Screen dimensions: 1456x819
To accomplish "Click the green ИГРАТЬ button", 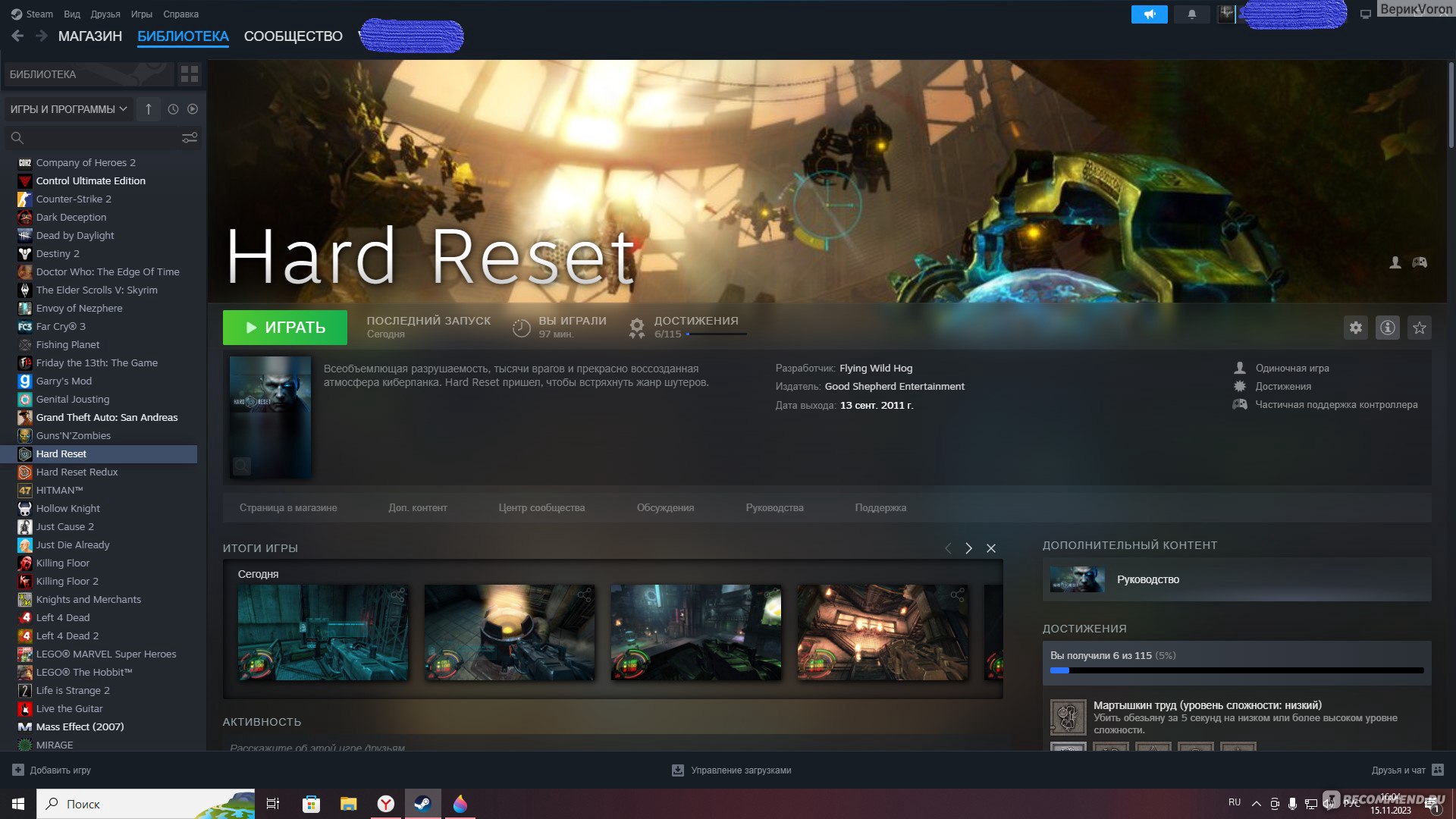I will pyautogui.click(x=284, y=328).
